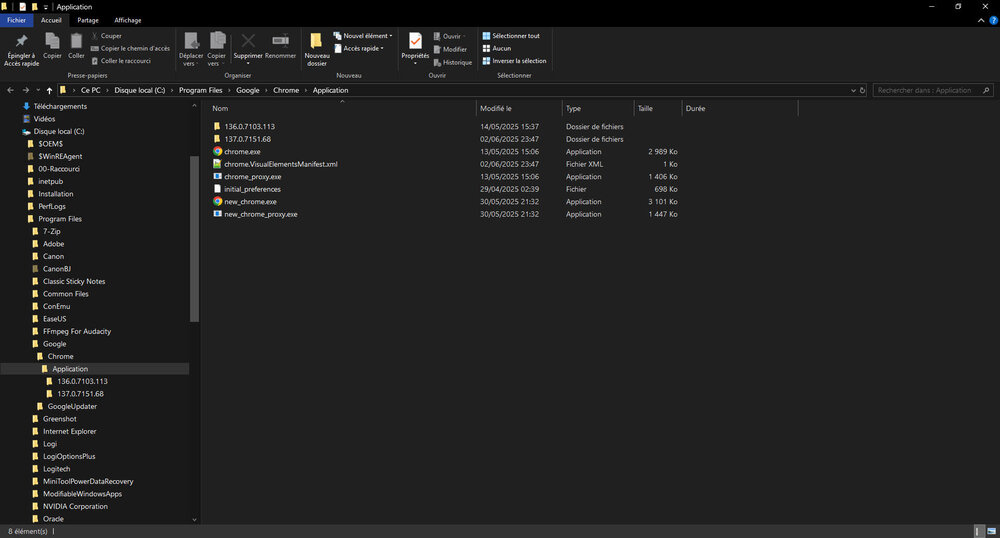Viewport: 1000px width, 538px height.
Task: Click the refresh button beside the address bar
Action: click(x=862, y=90)
